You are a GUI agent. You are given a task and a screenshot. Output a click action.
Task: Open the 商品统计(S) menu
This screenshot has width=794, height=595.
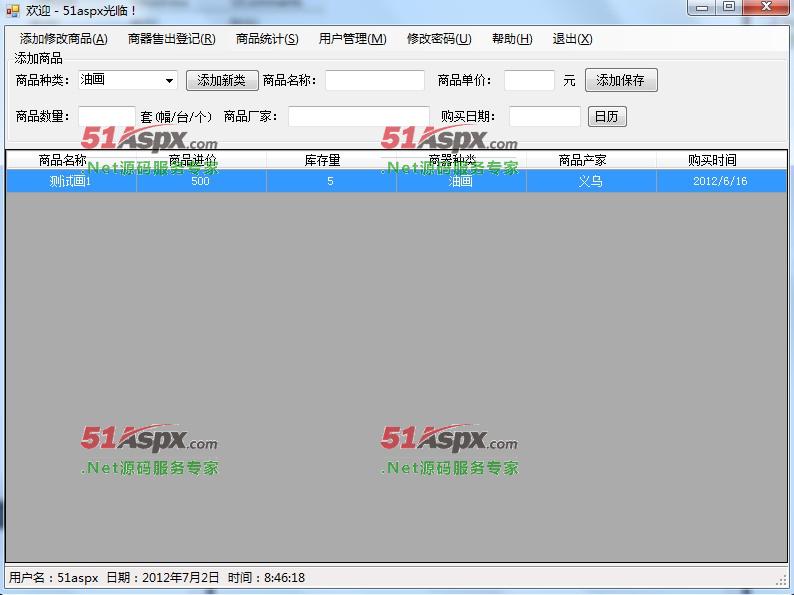click(267, 39)
